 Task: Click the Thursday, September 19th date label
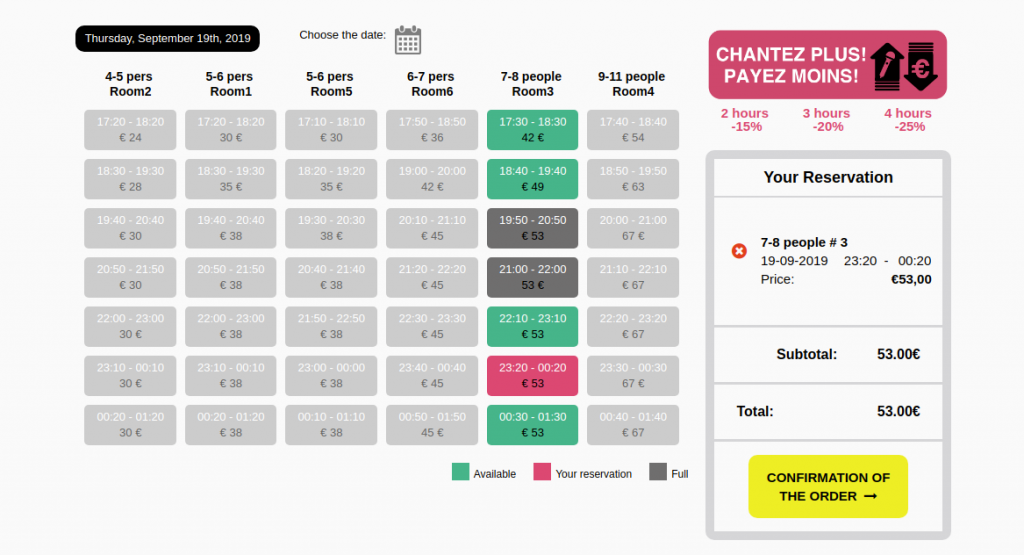tap(167, 39)
